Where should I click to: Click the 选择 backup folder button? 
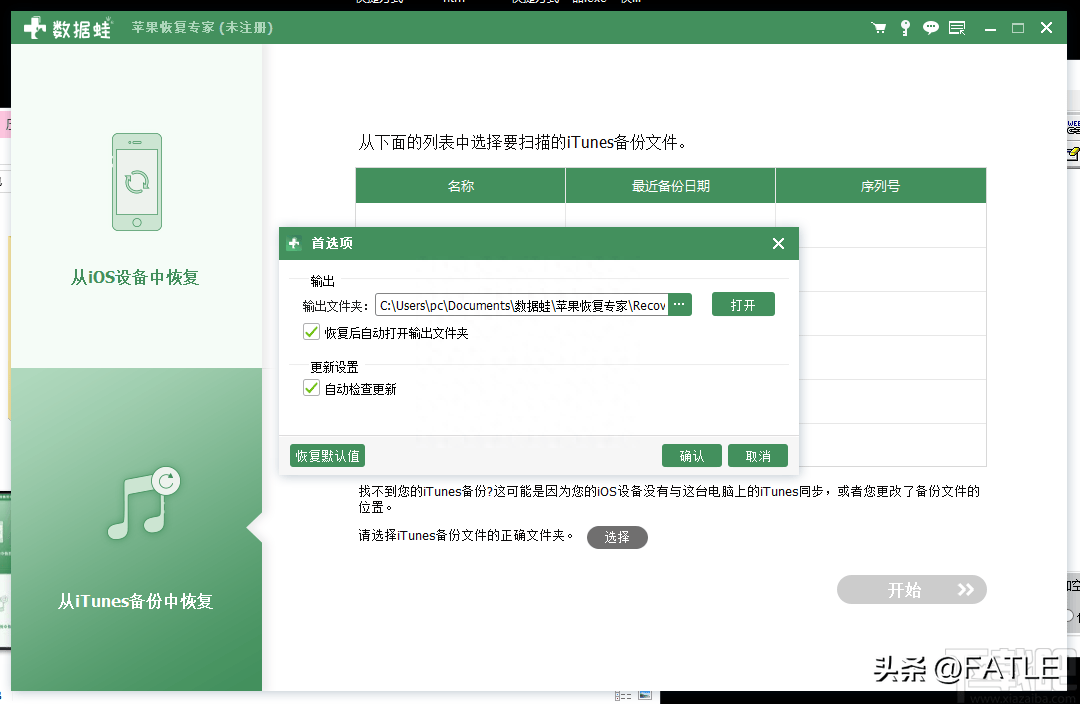(x=617, y=537)
